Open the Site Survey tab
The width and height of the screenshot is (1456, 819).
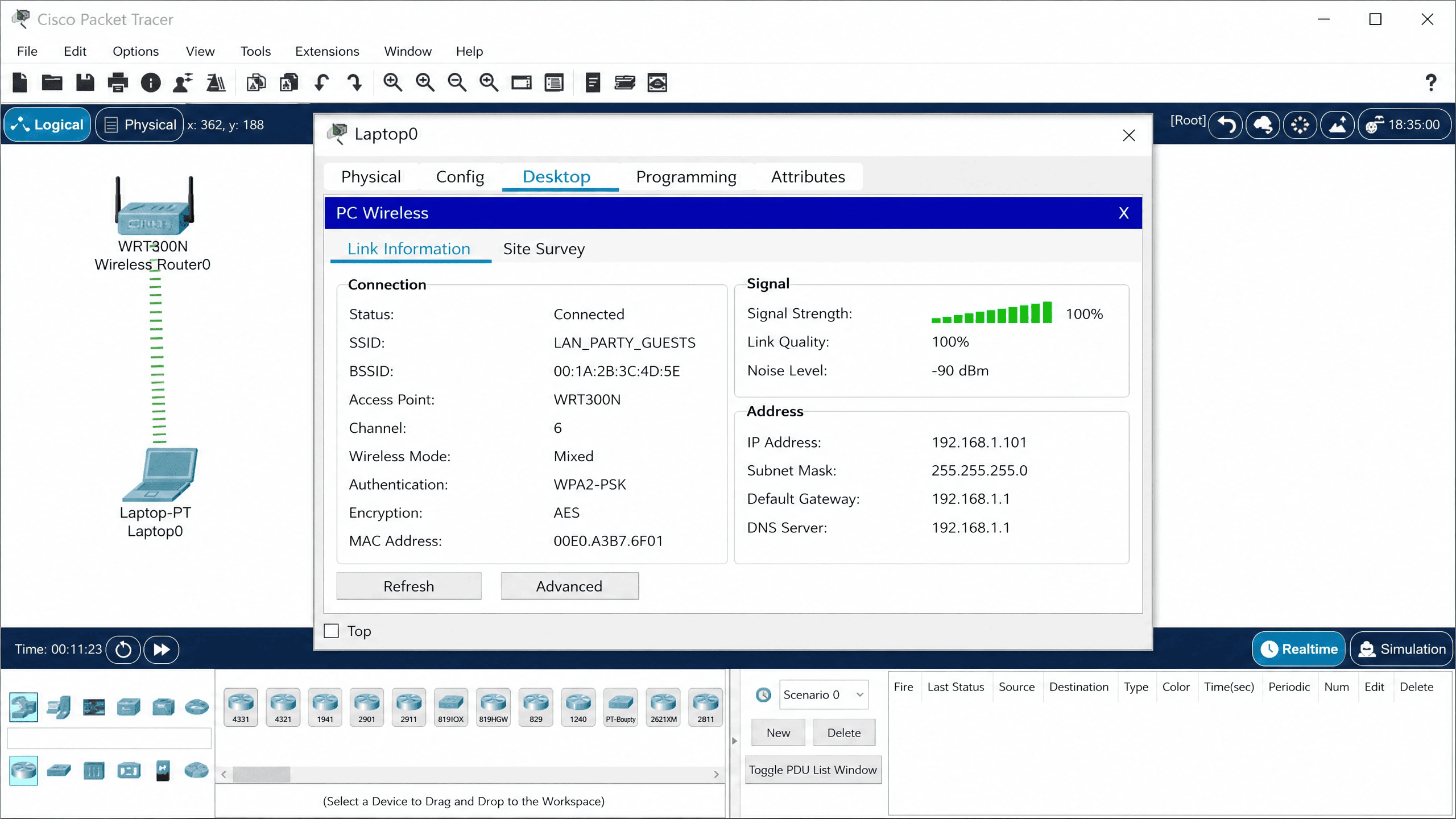(x=544, y=249)
